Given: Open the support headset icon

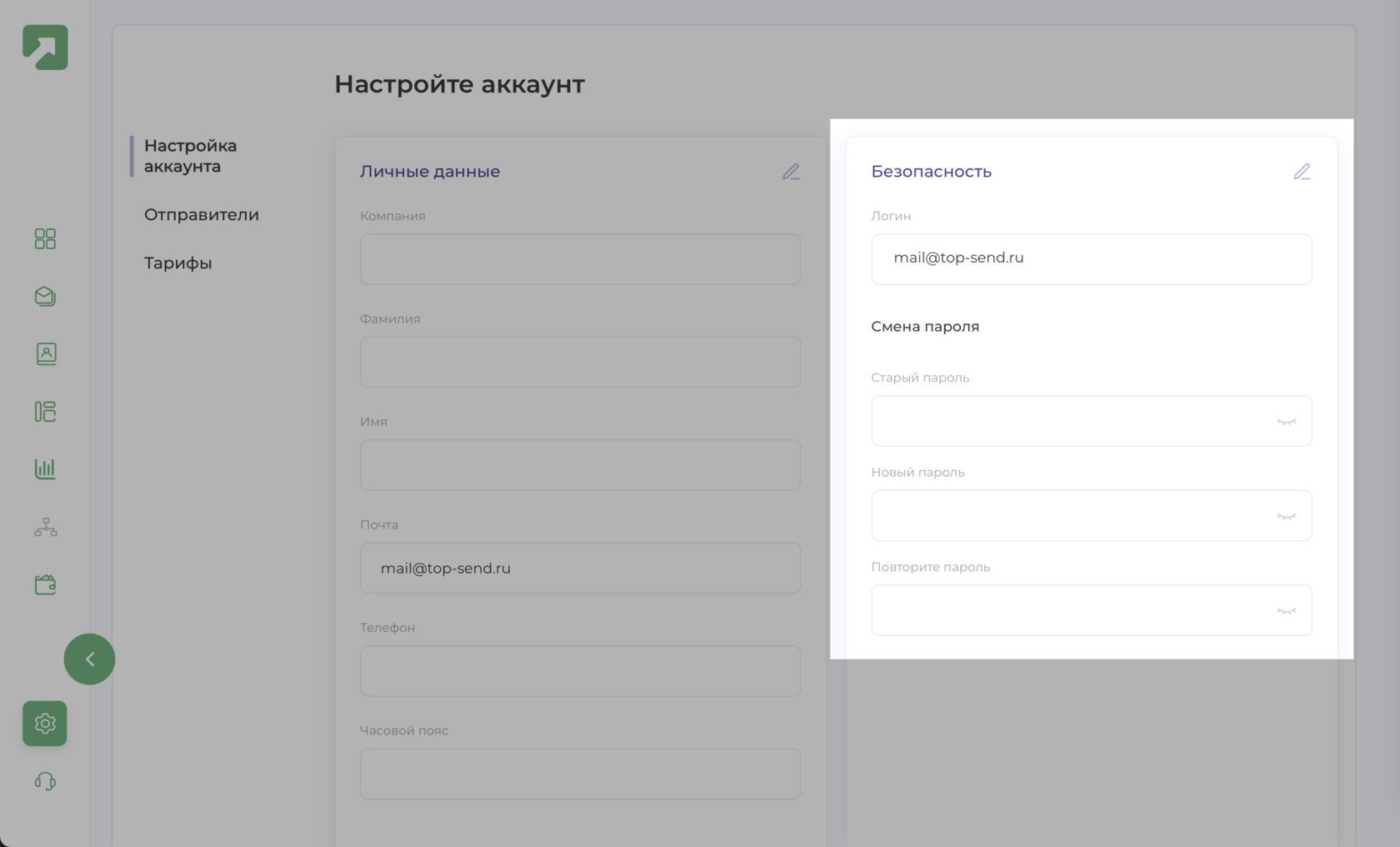Looking at the screenshot, I should (45, 781).
